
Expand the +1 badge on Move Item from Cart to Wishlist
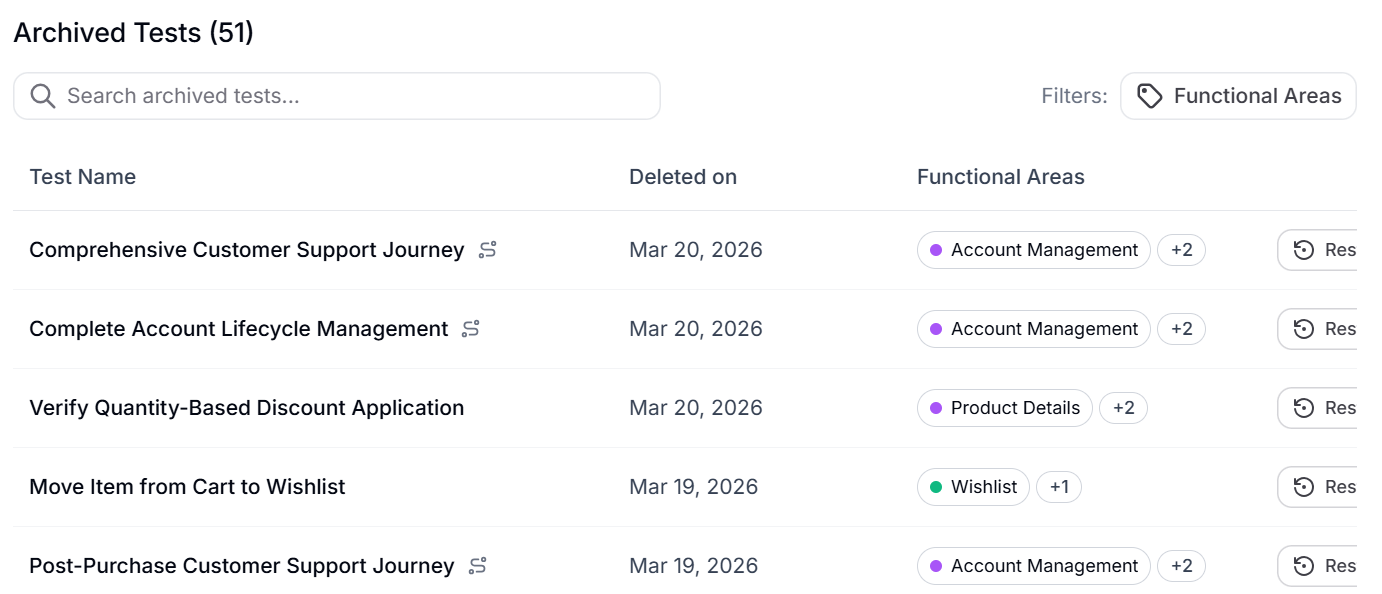click(1059, 487)
